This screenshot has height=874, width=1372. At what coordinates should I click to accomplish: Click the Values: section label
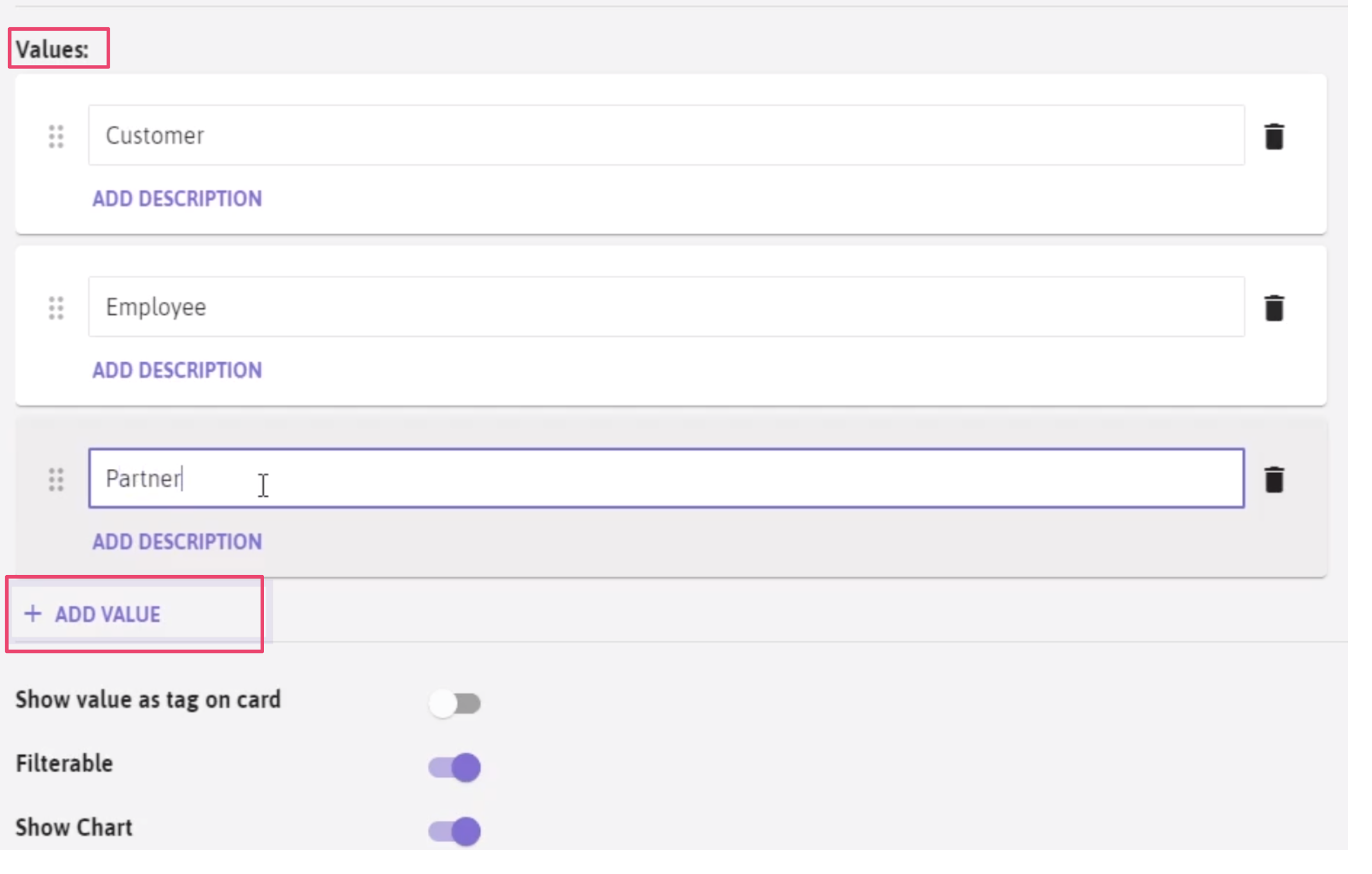click(52, 49)
